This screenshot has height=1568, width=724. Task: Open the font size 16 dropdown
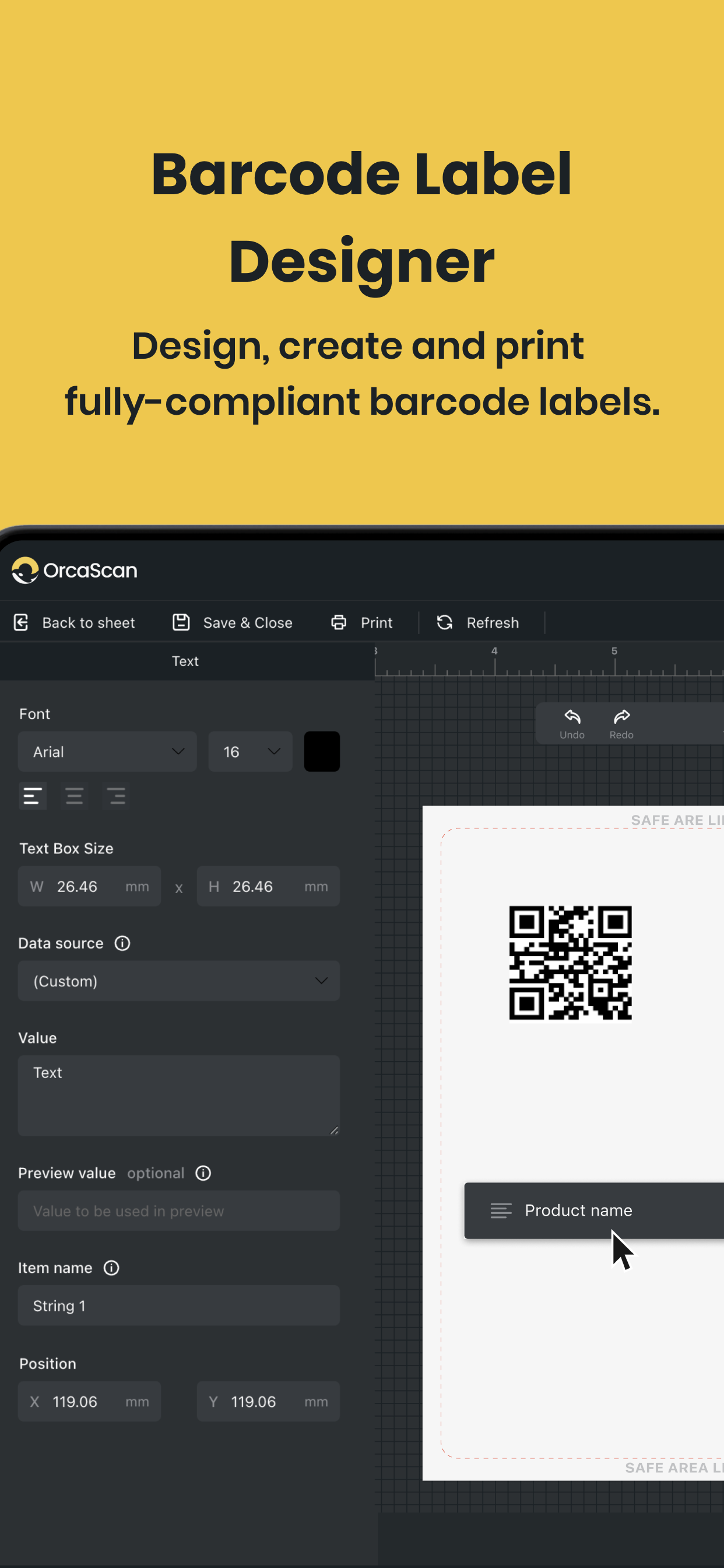tap(250, 752)
